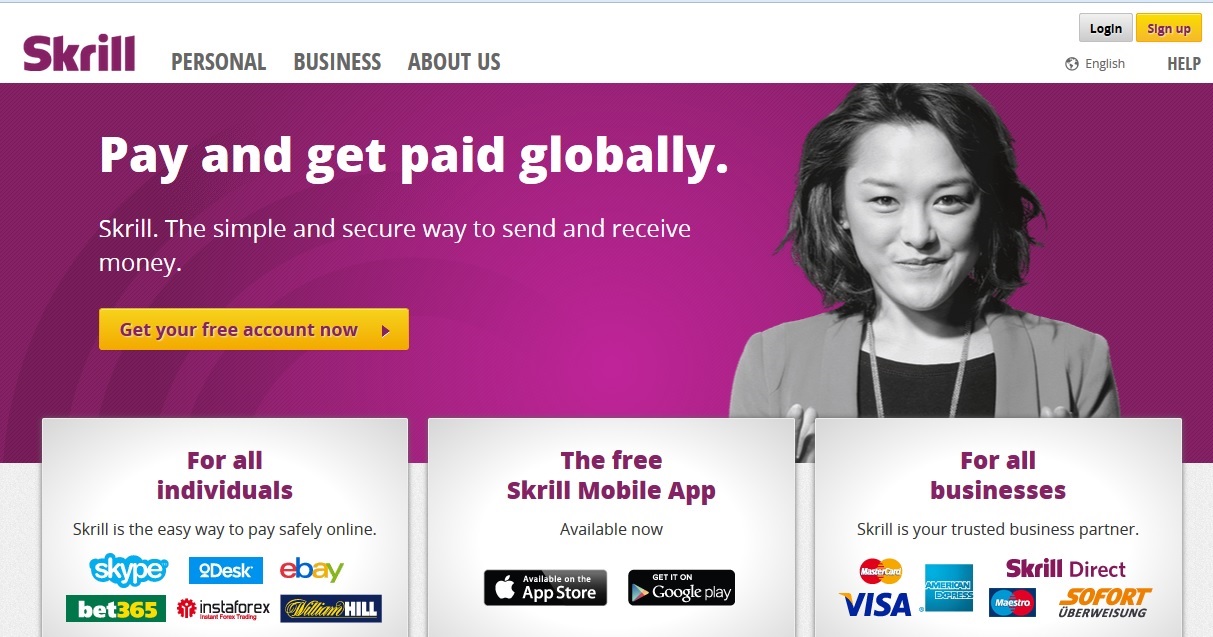
Task: Open the ABOUT US menu
Action: (454, 62)
